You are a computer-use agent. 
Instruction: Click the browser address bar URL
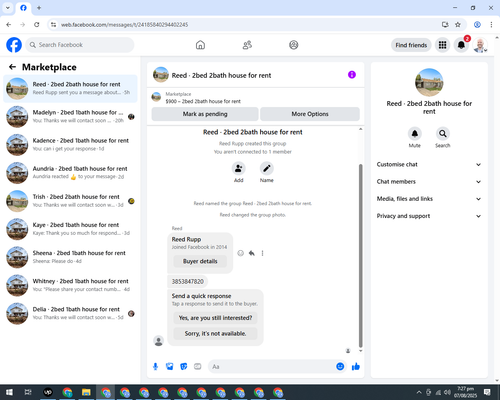pos(124,25)
